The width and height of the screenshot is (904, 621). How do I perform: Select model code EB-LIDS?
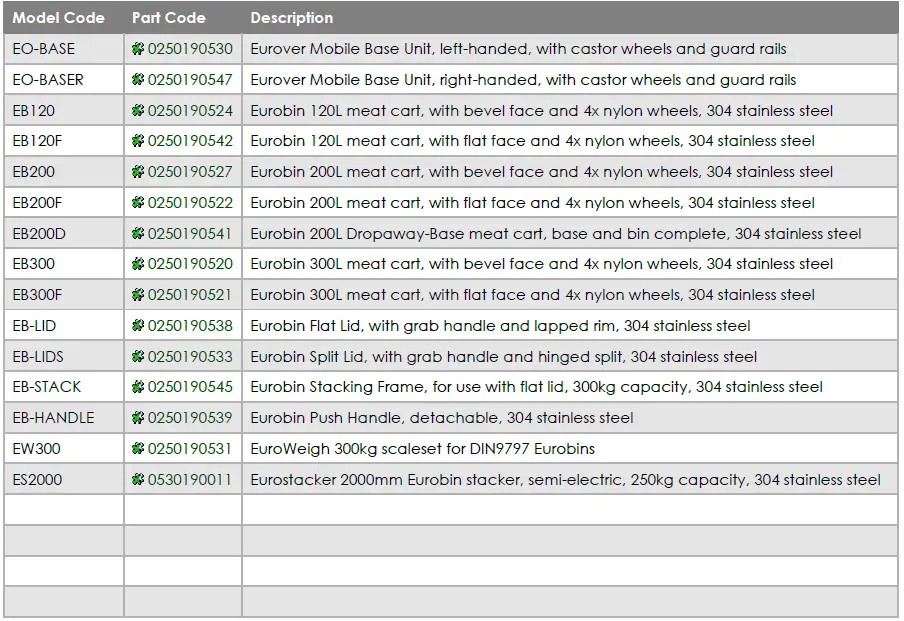[x=38, y=357]
